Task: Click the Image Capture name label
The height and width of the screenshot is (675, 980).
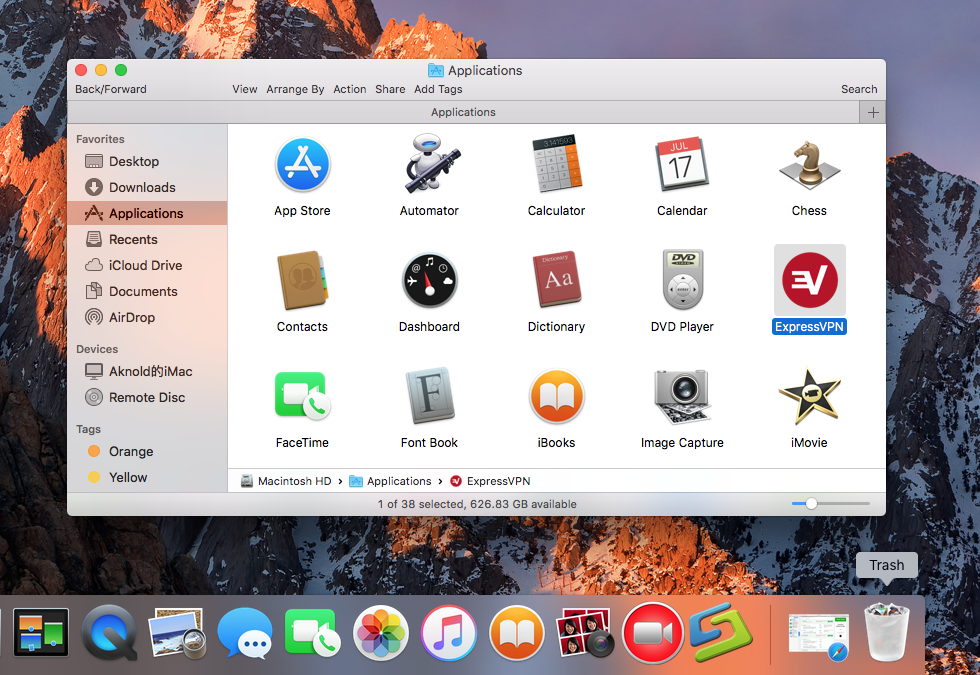Action: 682,442
